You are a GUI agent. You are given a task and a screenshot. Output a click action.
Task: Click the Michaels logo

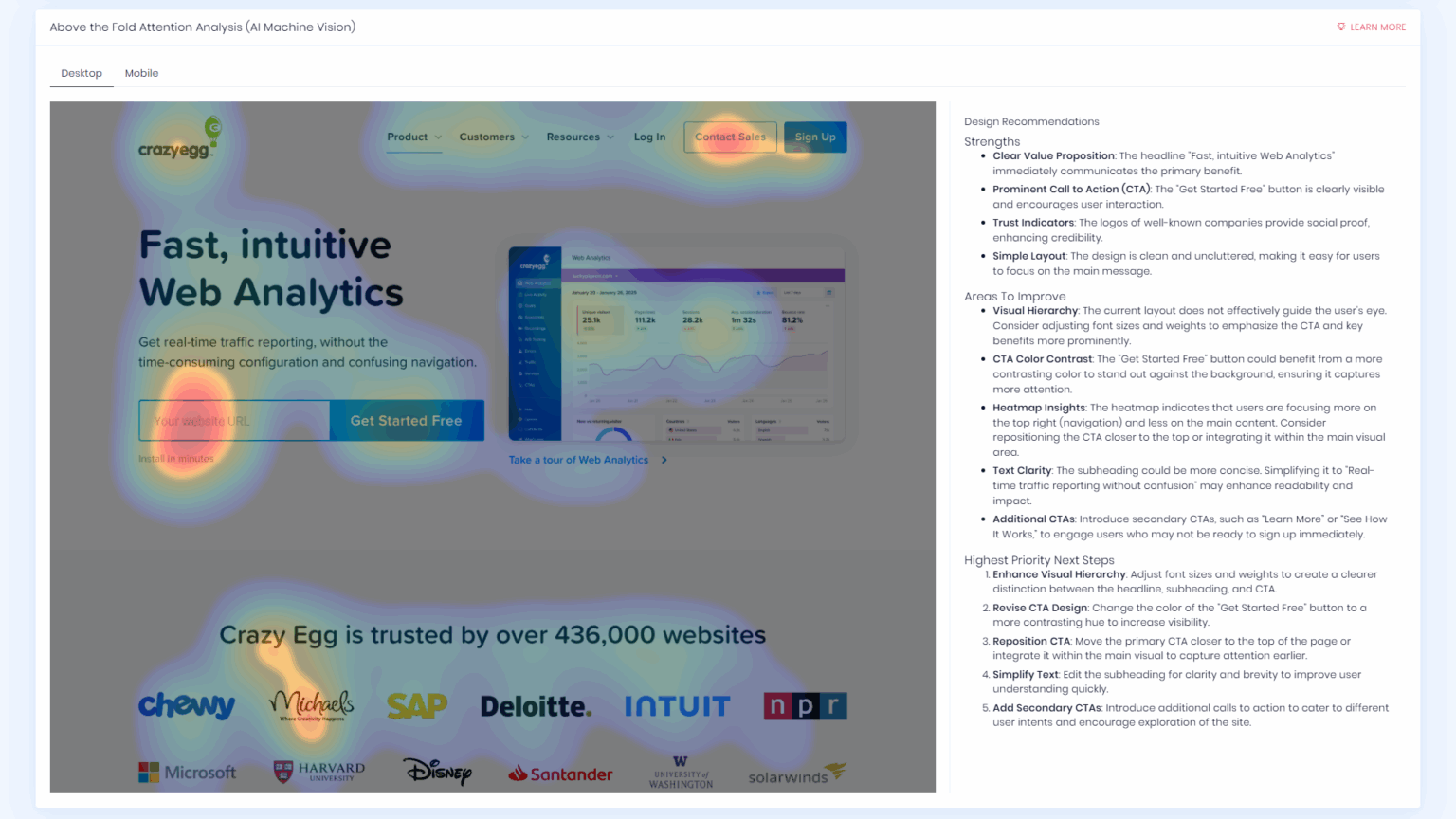(313, 705)
